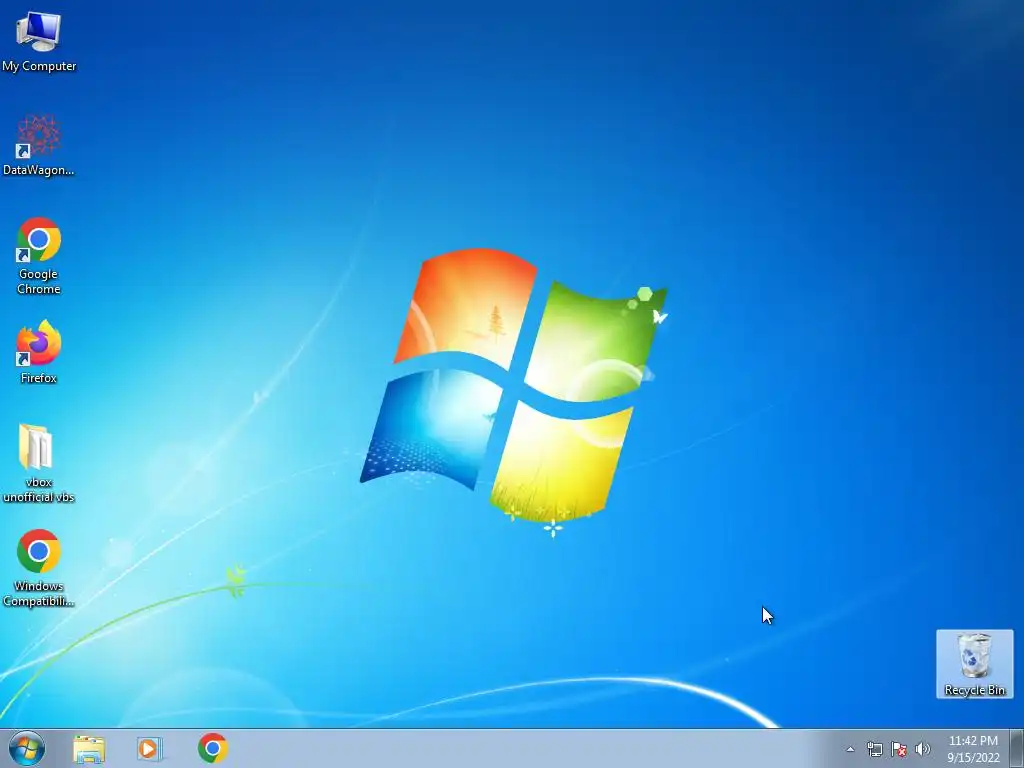Launch Windows Media Player from taskbar
This screenshot has width=1024, height=768.
click(x=150, y=748)
